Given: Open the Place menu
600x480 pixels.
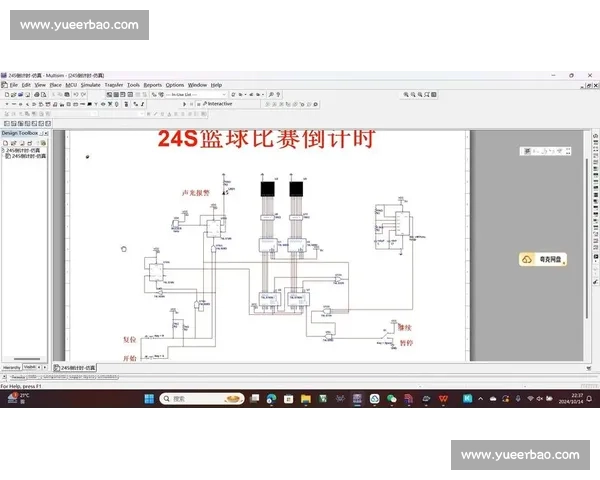Looking at the screenshot, I should pyautogui.click(x=55, y=85).
